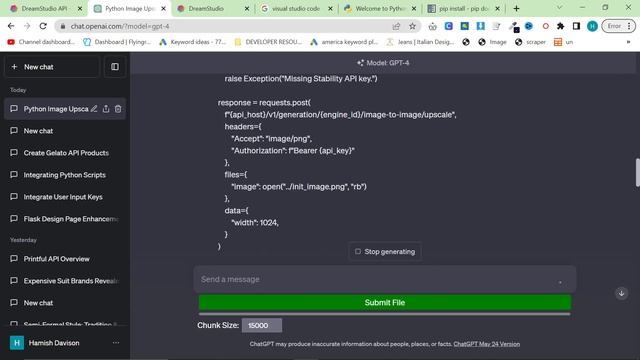Close the Python Image Upscale tab
Viewport: 640px width, 360px height.
pyautogui.click(x=163, y=9)
